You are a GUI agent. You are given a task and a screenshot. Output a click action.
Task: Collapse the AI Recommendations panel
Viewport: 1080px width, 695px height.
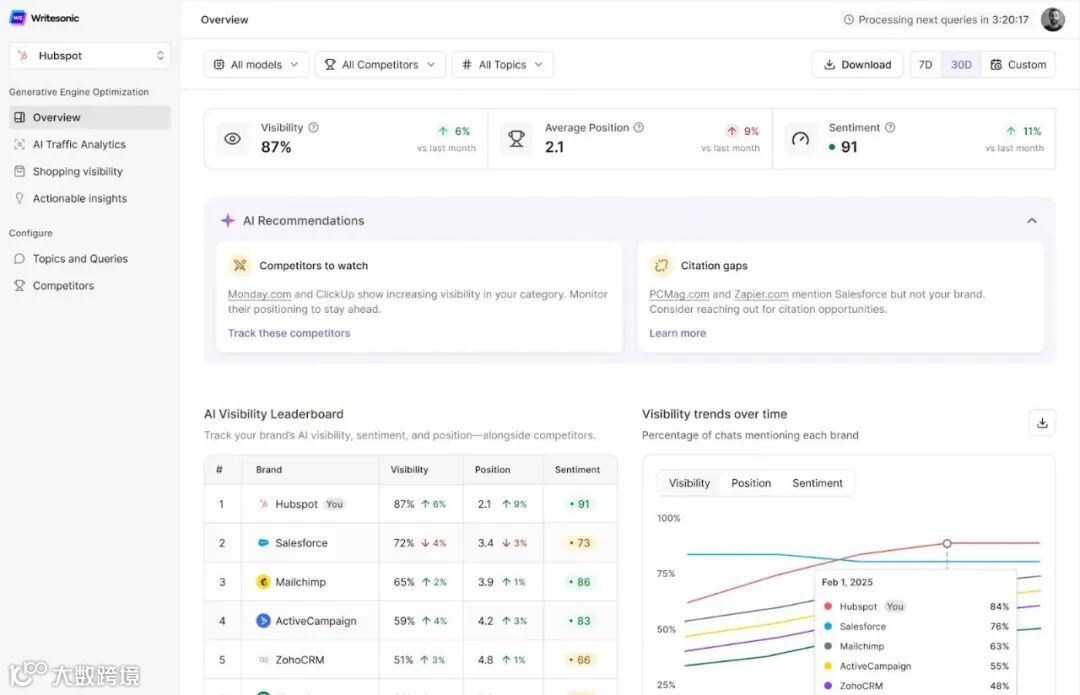(1032, 221)
